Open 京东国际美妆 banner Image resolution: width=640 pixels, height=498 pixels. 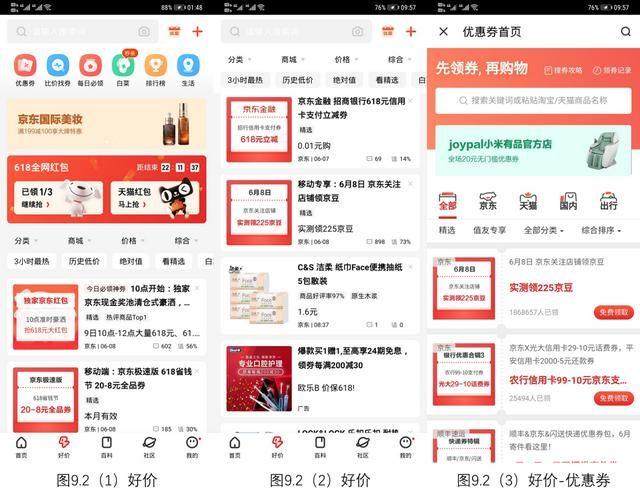(107, 125)
